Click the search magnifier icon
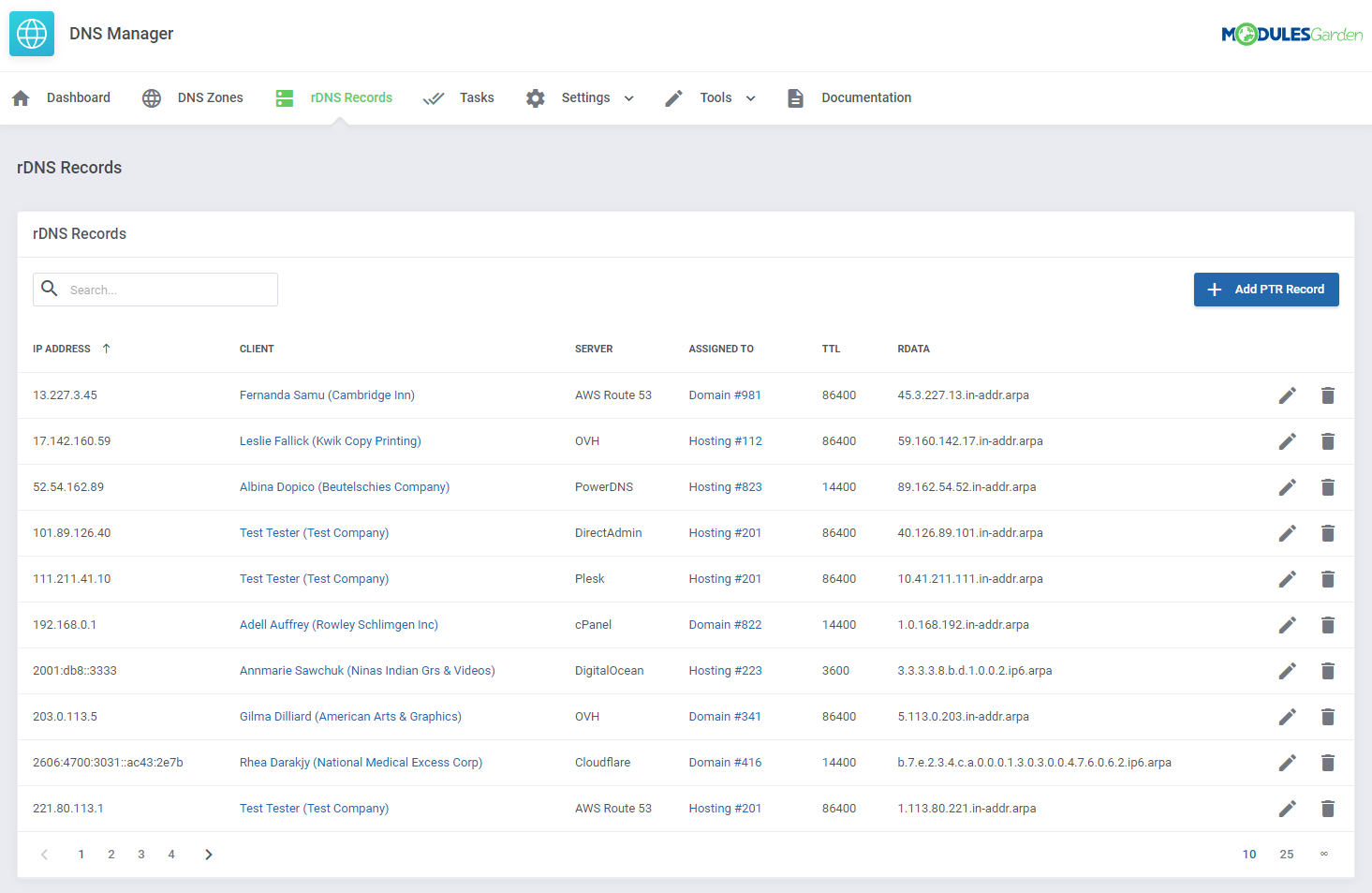The image size is (1372, 893). point(50,289)
